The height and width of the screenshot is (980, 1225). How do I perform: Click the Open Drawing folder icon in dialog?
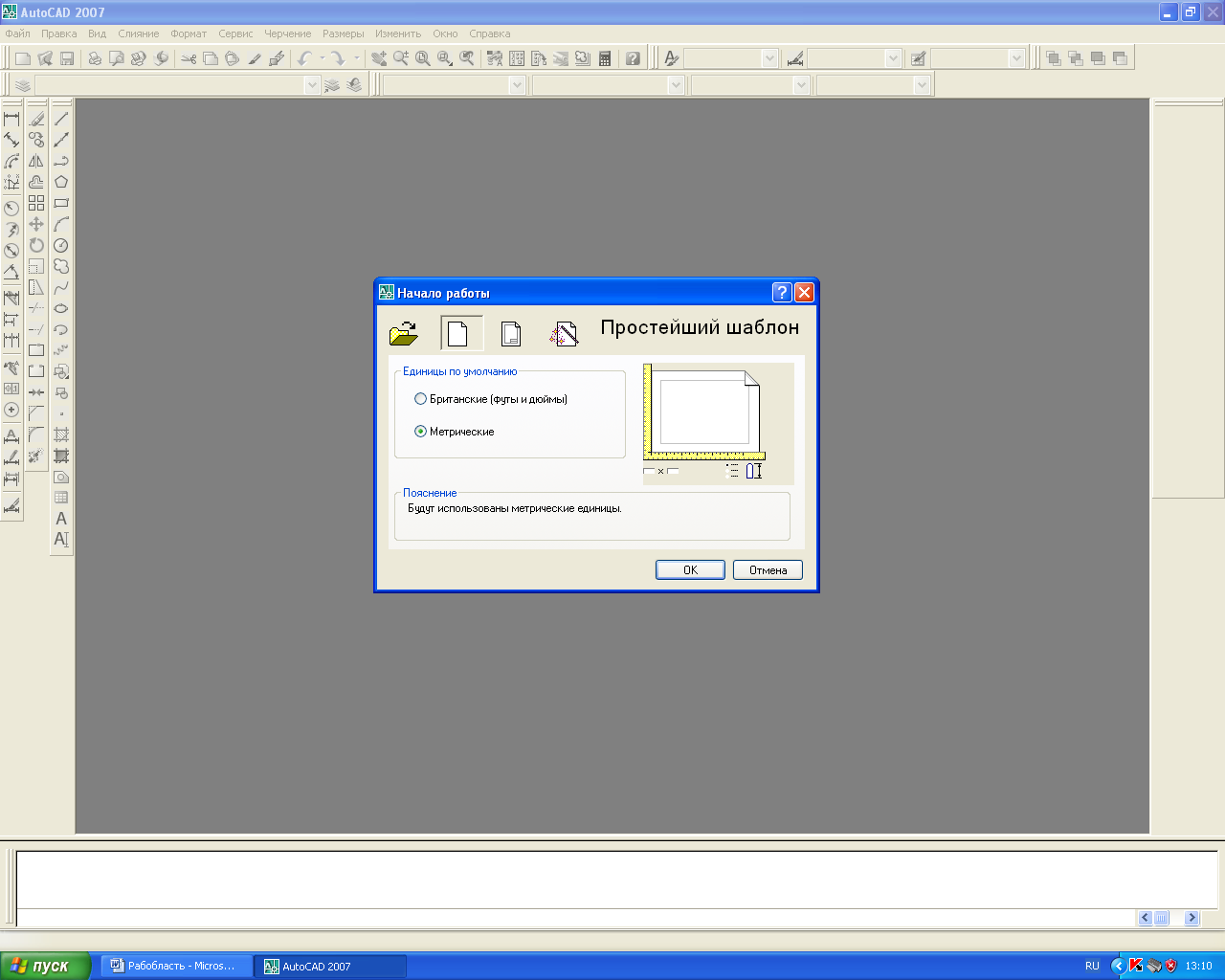pyautogui.click(x=404, y=333)
